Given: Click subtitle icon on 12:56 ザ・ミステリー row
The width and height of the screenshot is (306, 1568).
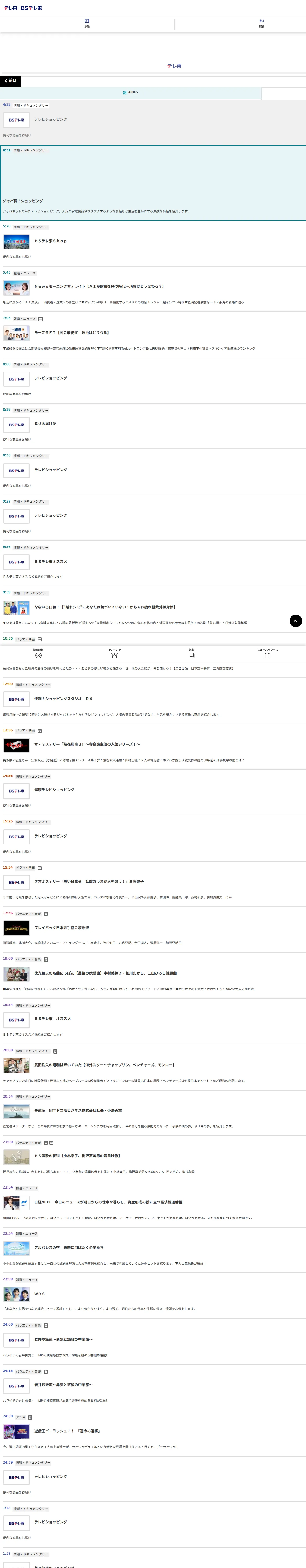Looking at the screenshot, I should pyautogui.click(x=39, y=730).
